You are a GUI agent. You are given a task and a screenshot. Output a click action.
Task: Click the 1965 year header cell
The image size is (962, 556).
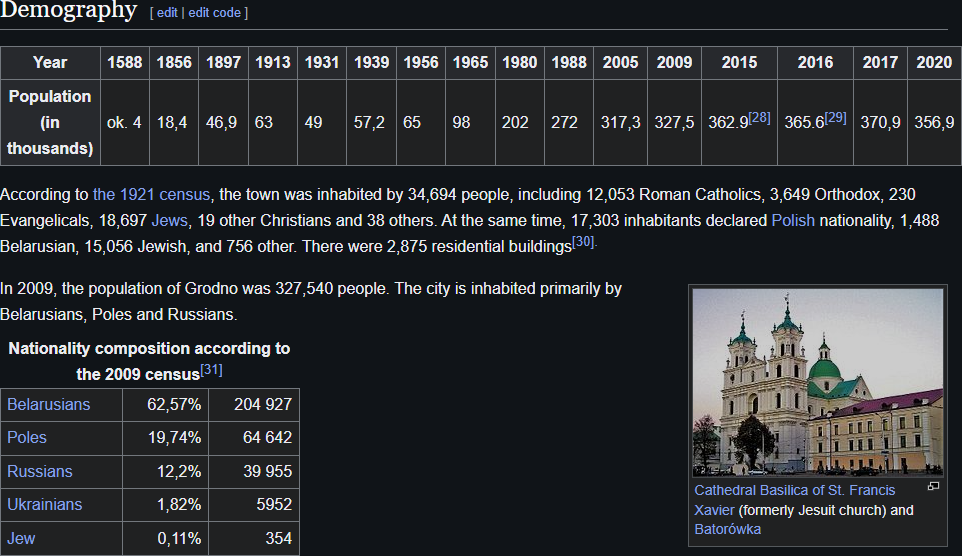pyautogui.click(x=470, y=63)
